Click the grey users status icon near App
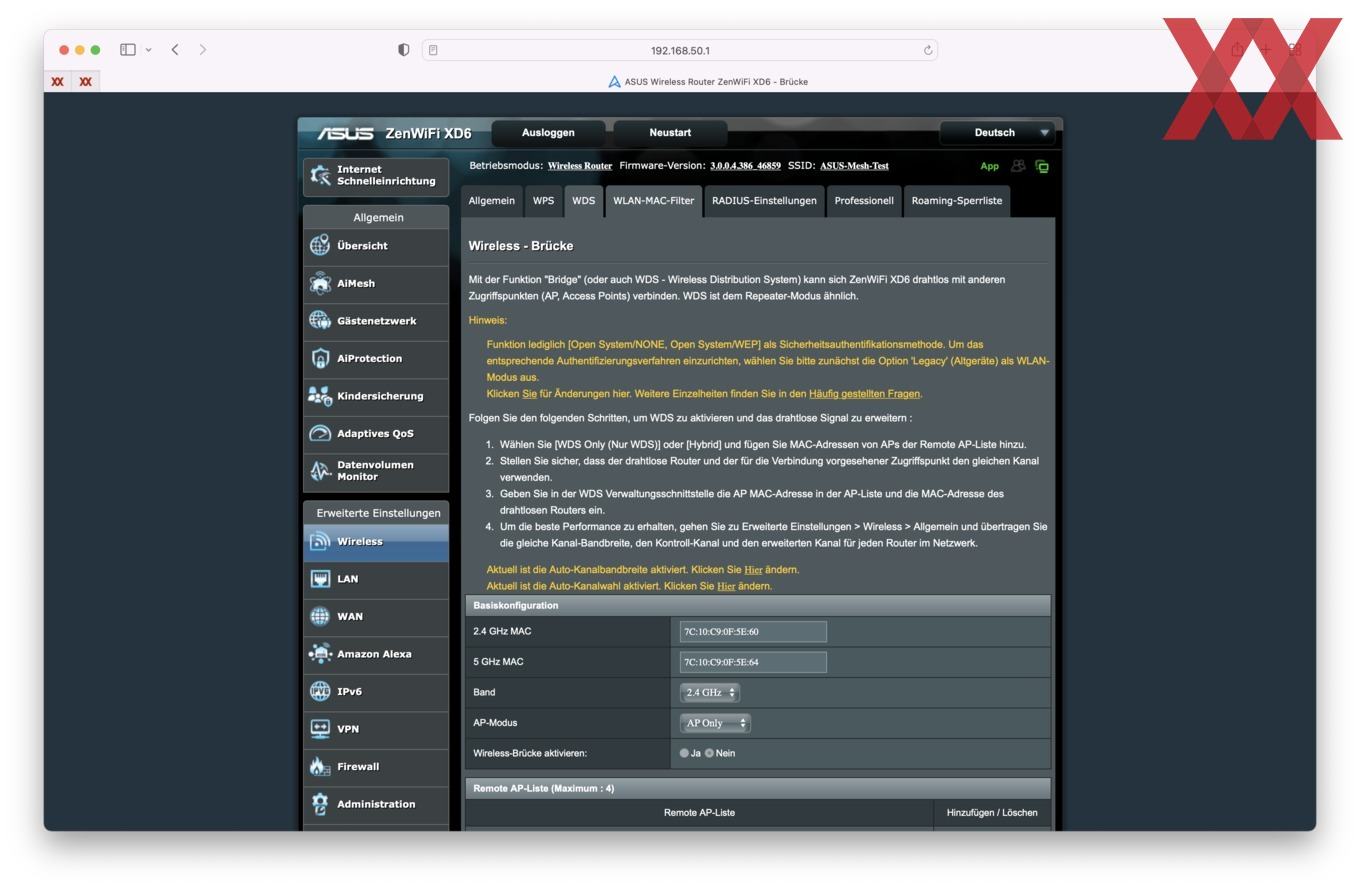The image size is (1360, 889). [x=1018, y=166]
